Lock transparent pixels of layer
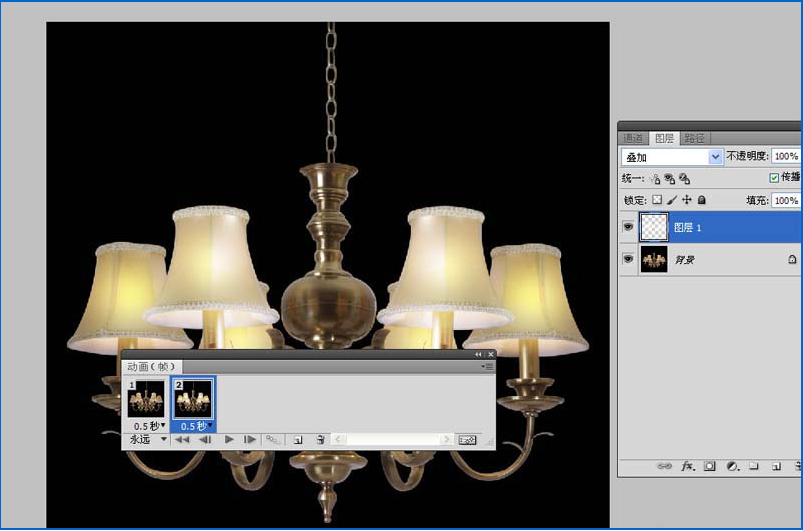Image resolution: width=803 pixels, height=531 pixels. coord(657,200)
